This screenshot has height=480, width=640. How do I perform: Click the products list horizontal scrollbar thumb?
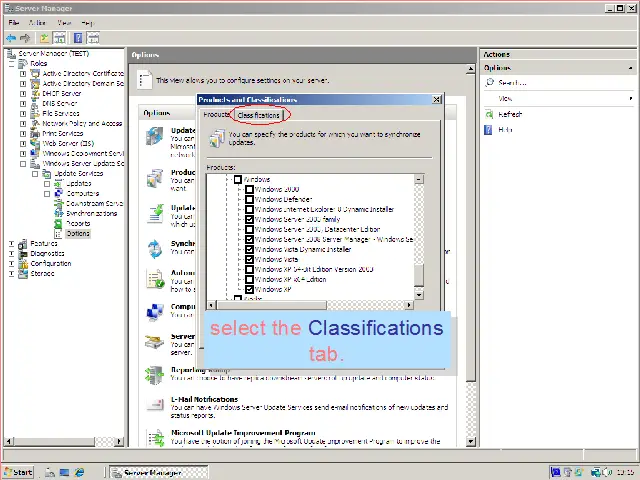pos(271,305)
